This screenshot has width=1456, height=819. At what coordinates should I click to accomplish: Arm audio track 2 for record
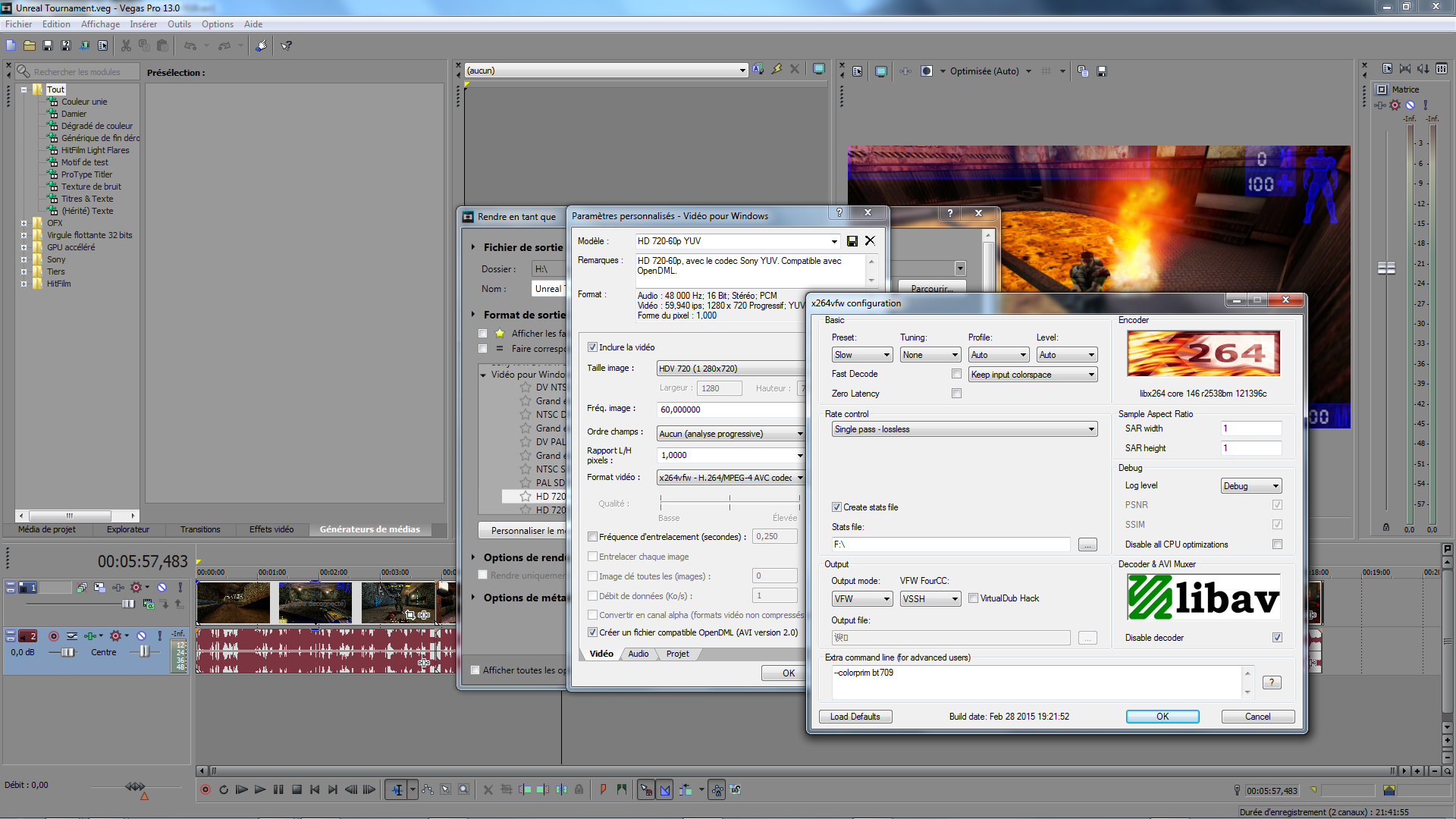coord(54,636)
